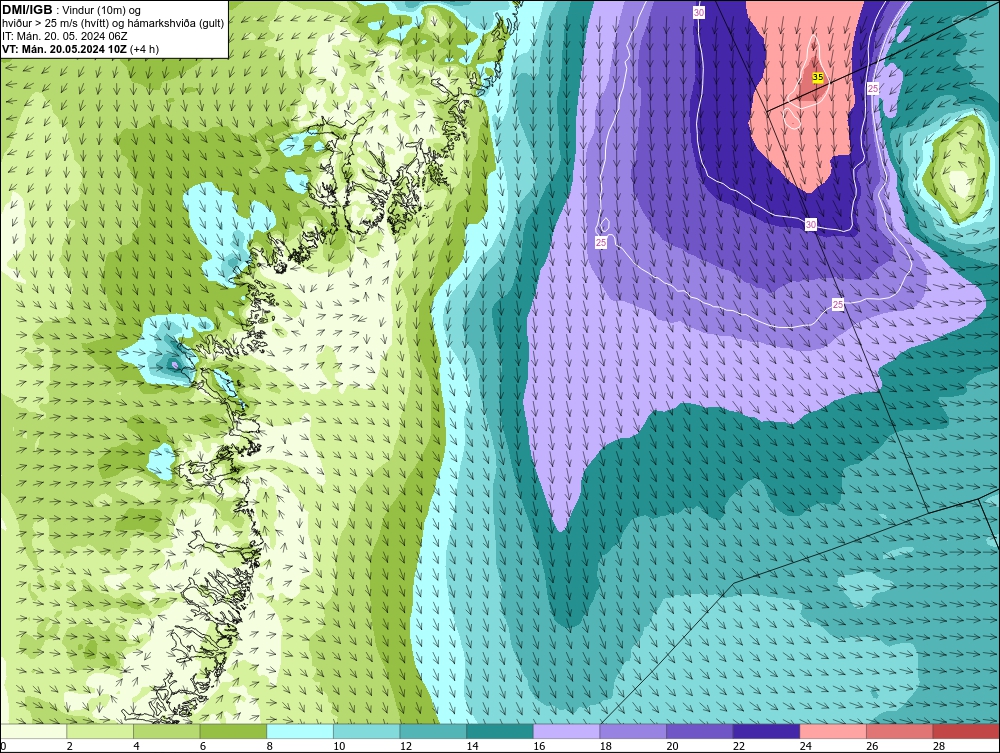Select the 0–2 m/s pale cream legend swatch
Viewport: 1000px width, 753px height.
(x=34, y=731)
